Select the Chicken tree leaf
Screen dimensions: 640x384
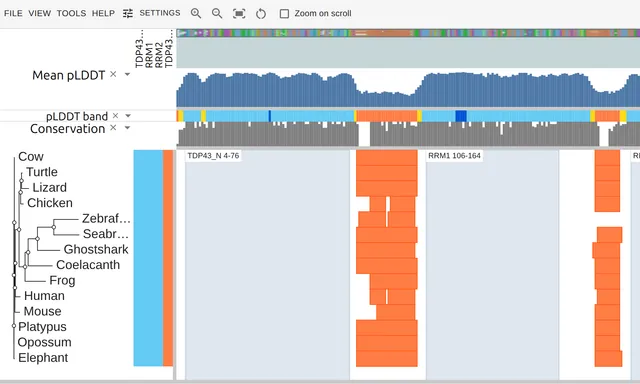click(50, 203)
